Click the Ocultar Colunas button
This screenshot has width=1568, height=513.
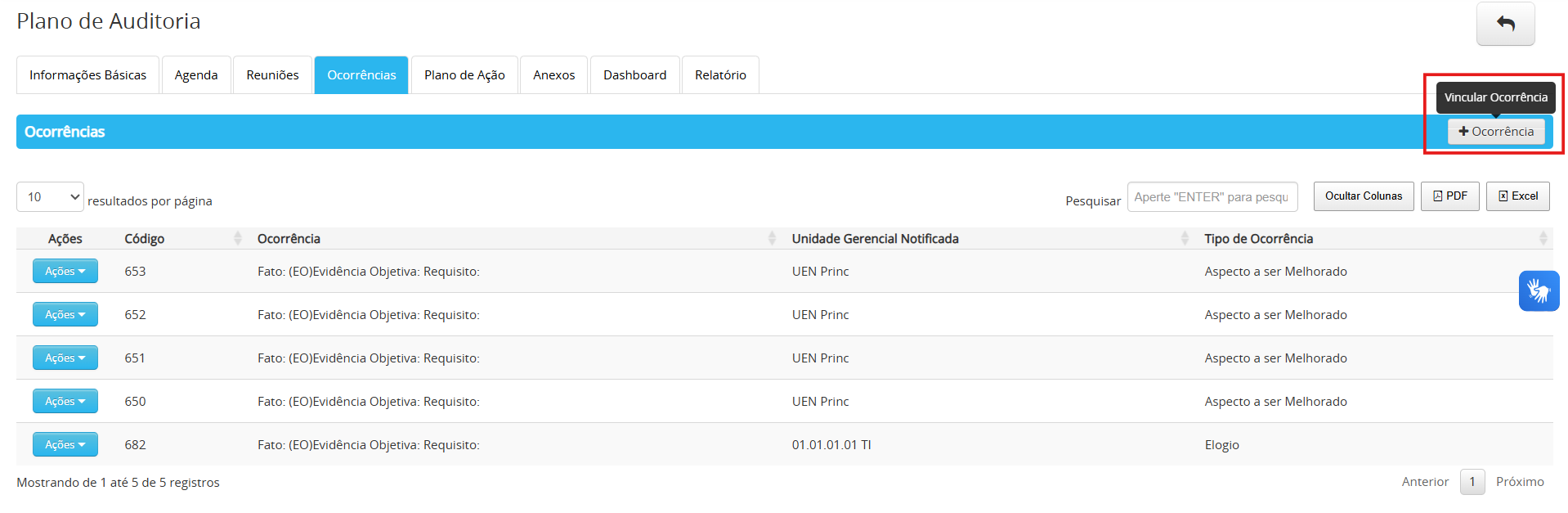pyautogui.click(x=1363, y=196)
